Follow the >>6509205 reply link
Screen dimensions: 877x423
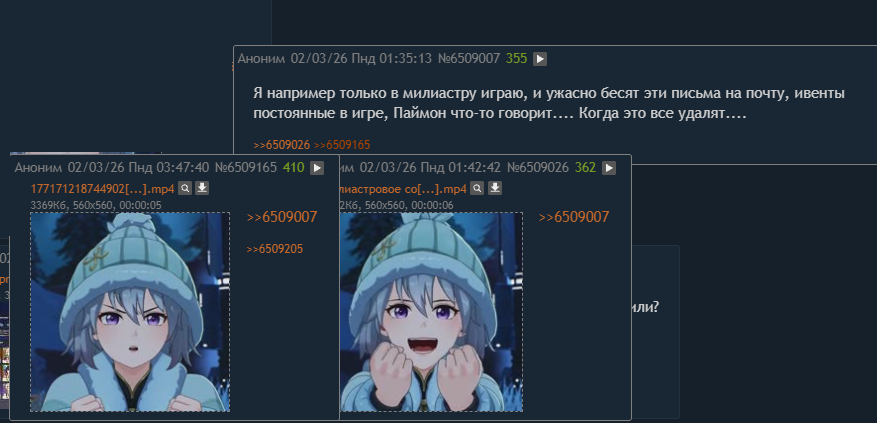[x=275, y=249]
